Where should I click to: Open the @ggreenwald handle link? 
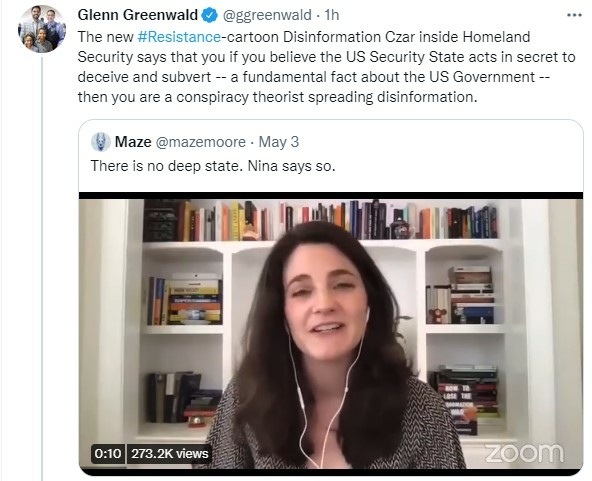(267, 15)
